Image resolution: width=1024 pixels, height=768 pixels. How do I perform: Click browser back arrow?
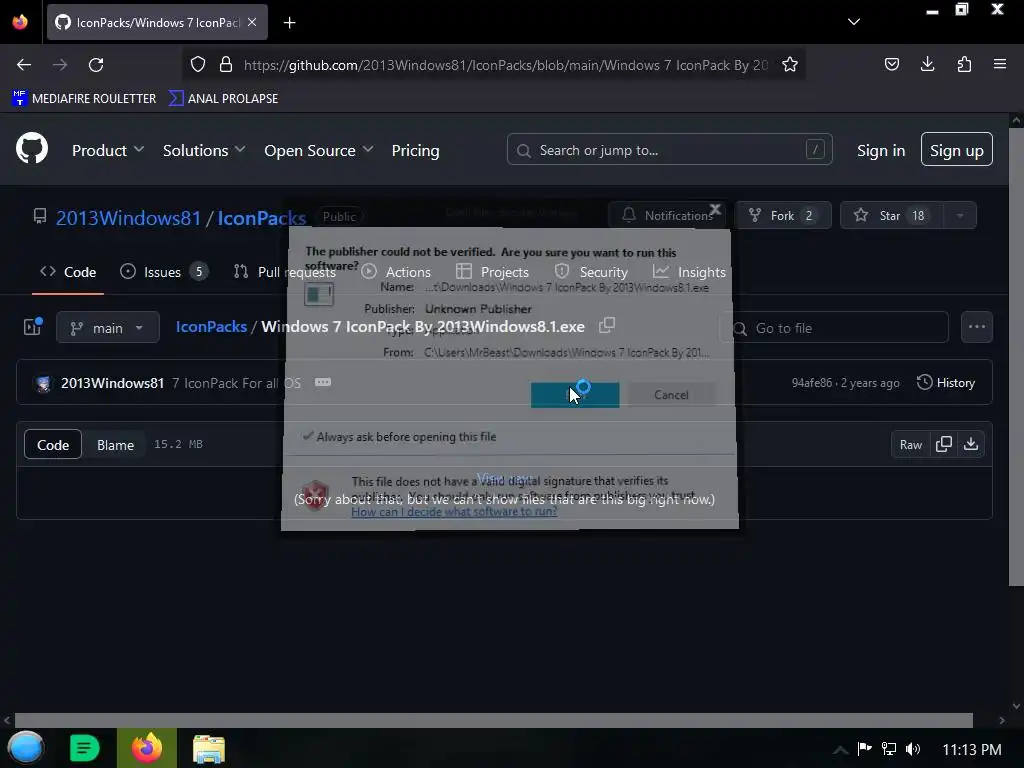(24, 65)
